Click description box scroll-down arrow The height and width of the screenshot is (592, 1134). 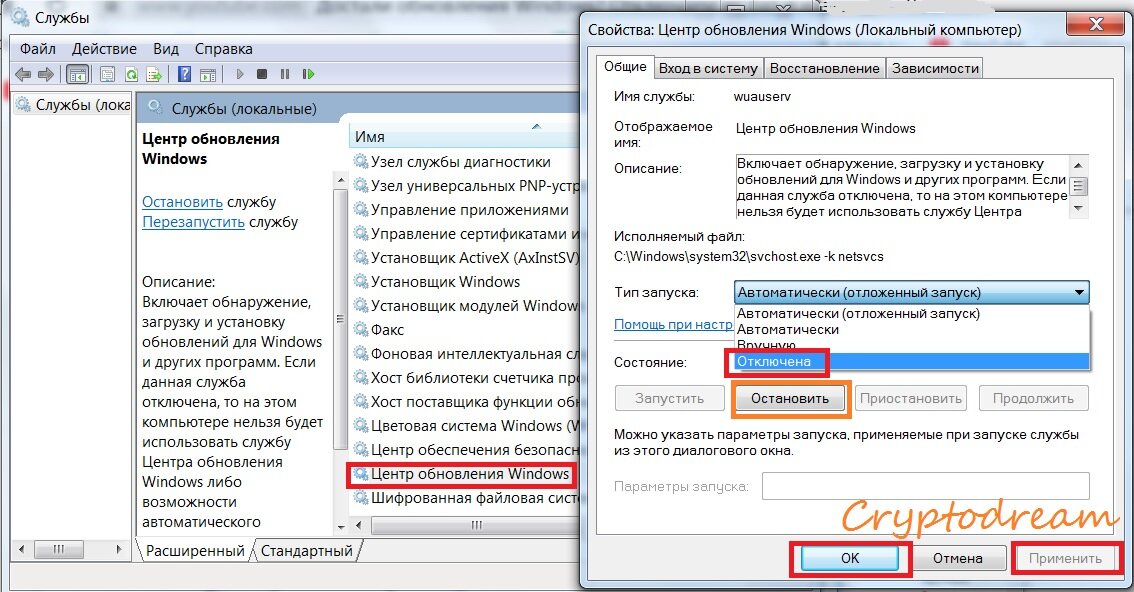(x=1078, y=208)
